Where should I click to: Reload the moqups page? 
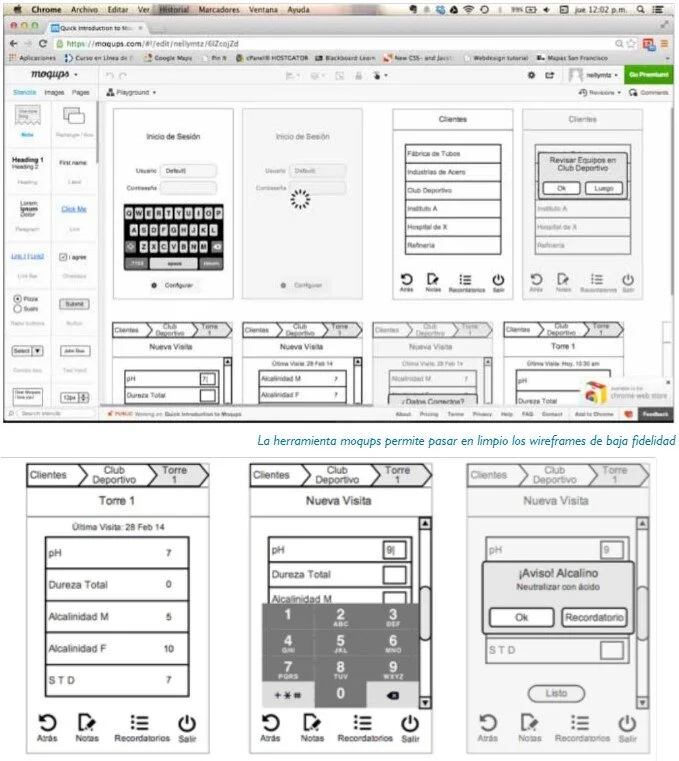pyautogui.click(x=43, y=44)
